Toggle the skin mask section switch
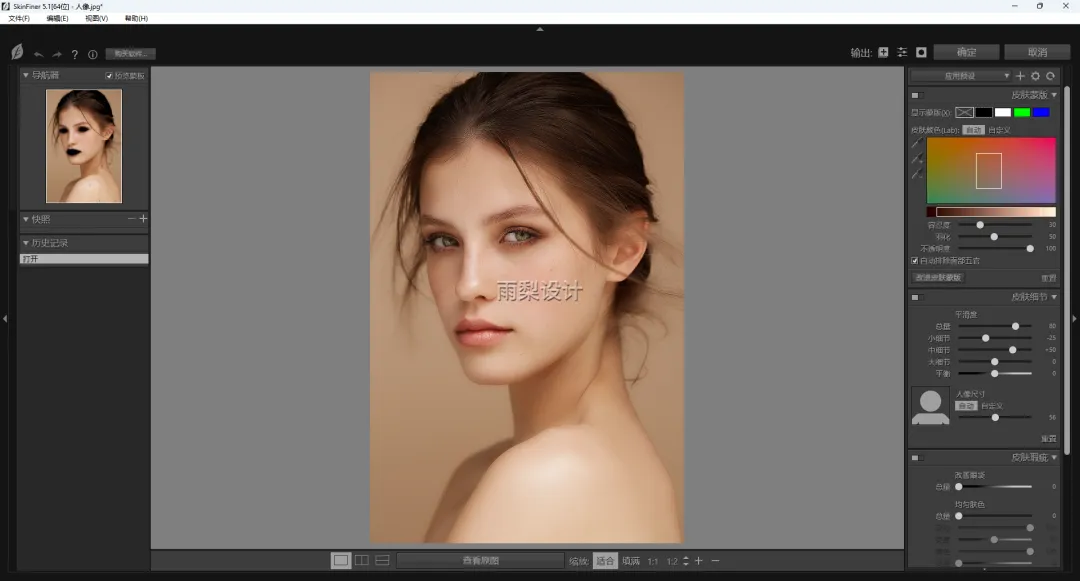1080x581 pixels. 915,96
